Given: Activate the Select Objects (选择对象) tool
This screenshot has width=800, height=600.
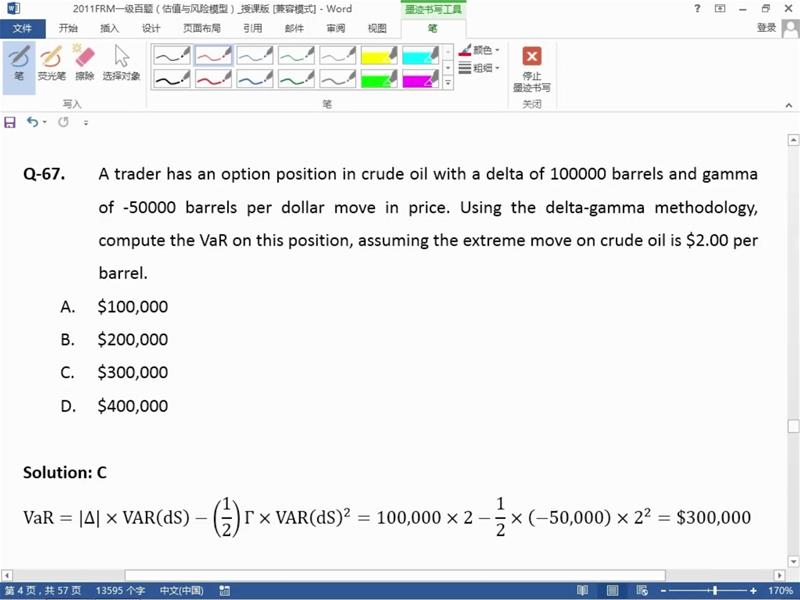Looking at the screenshot, I should [121, 62].
